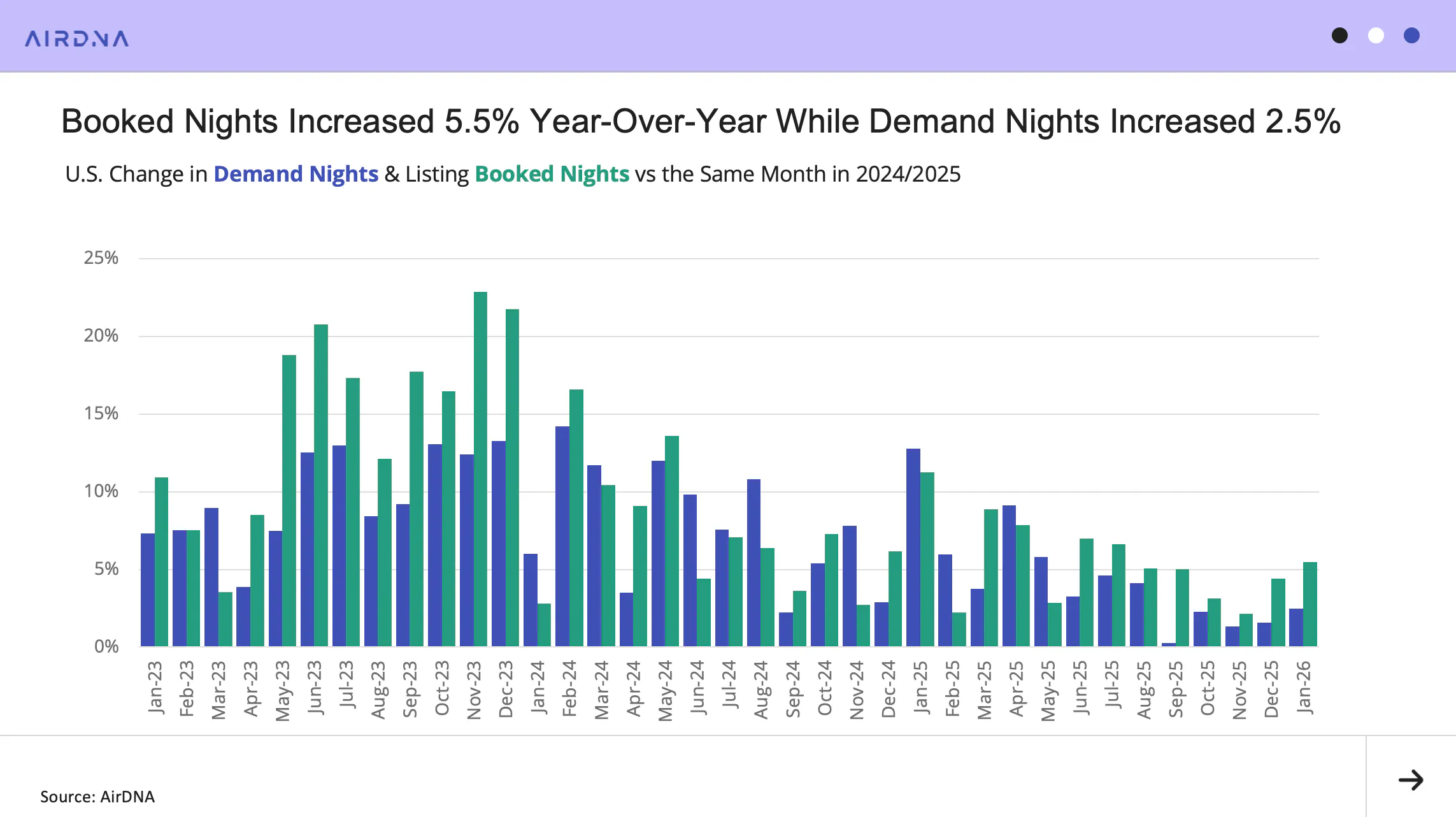This screenshot has width=1456, height=817.
Task: Click the green Booked Nights bar for May-23
Action: (289, 501)
